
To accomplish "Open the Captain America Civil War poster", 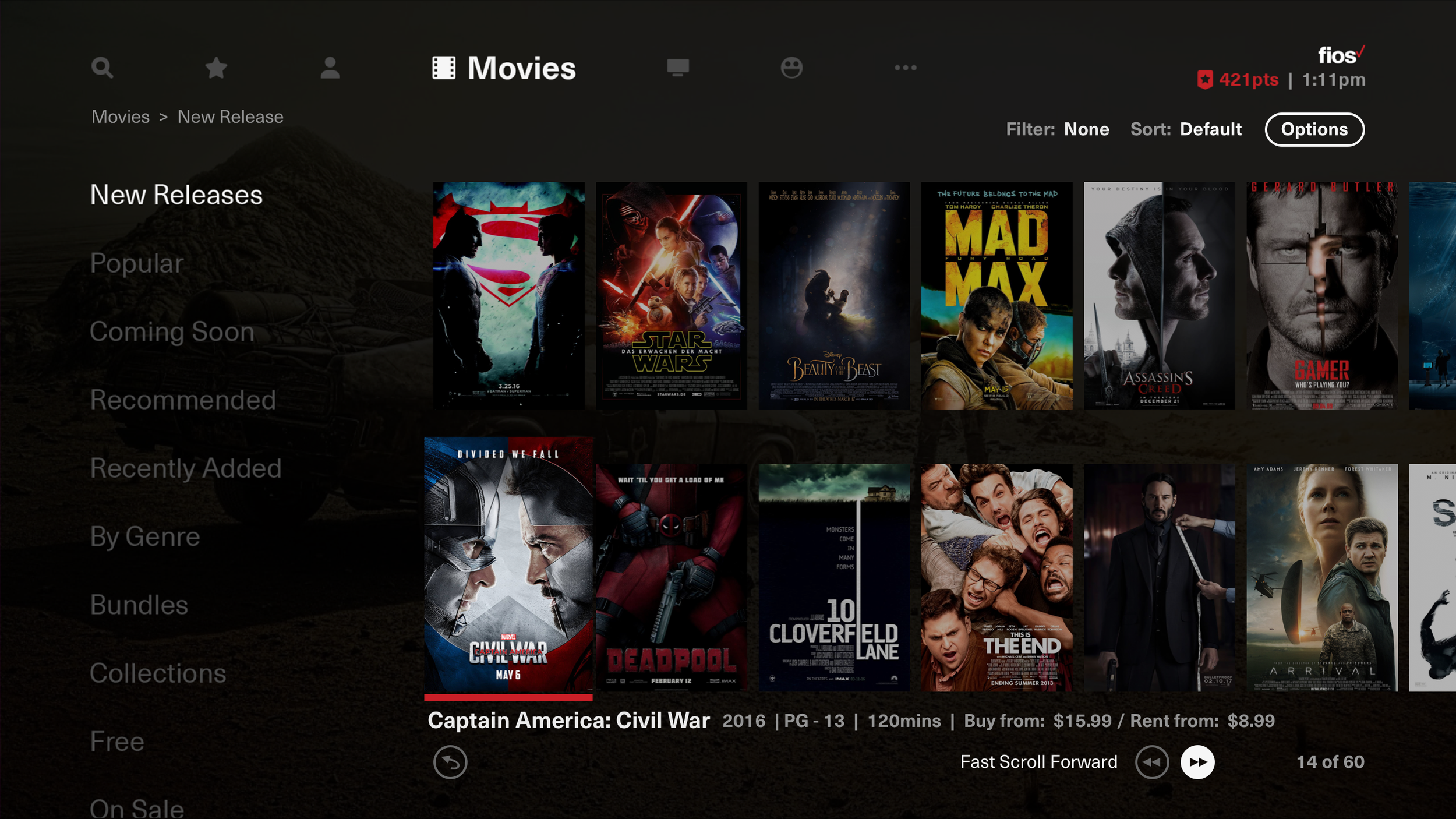I will (x=508, y=568).
